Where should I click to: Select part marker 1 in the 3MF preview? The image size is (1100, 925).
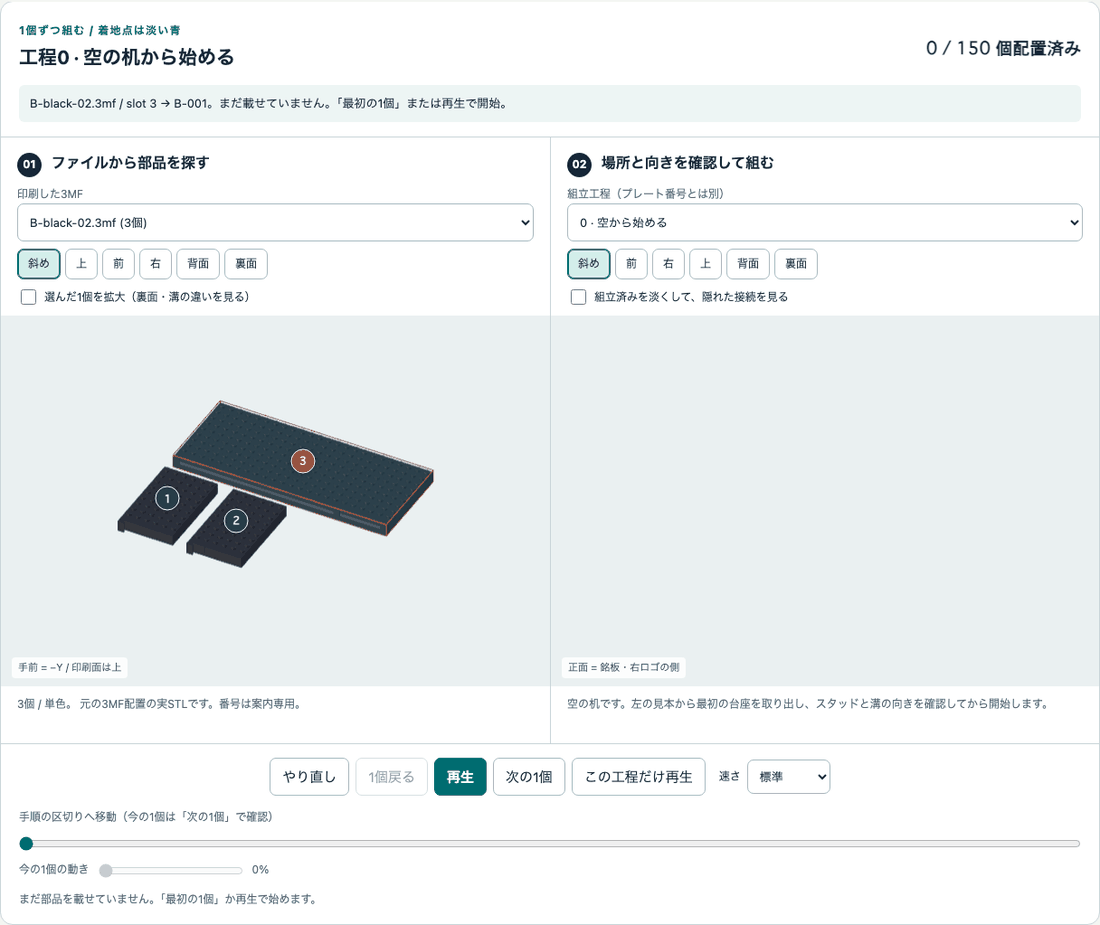pos(167,499)
